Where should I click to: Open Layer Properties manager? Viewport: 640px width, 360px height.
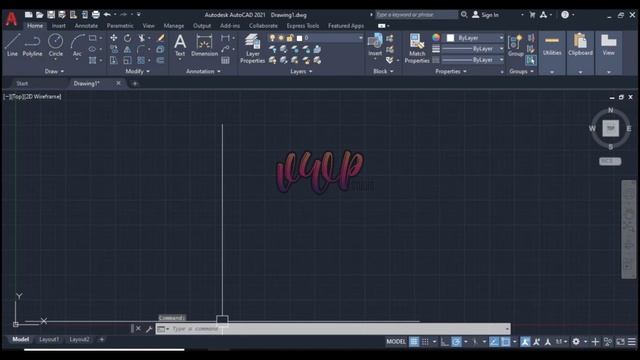click(252, 49)
